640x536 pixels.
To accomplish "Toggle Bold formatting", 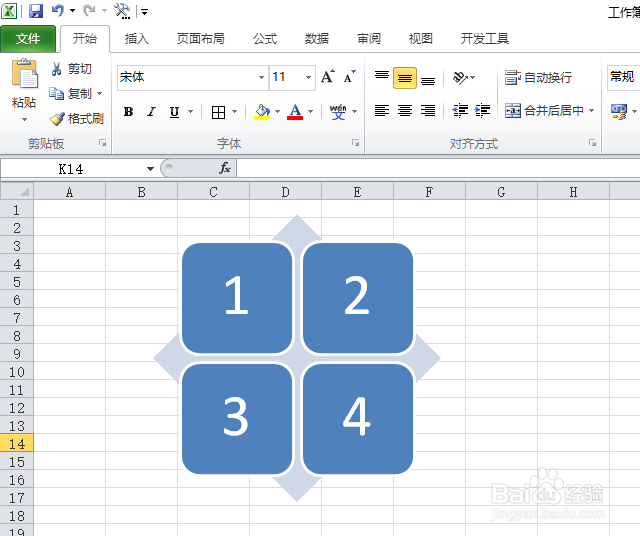I will (129, 111).
